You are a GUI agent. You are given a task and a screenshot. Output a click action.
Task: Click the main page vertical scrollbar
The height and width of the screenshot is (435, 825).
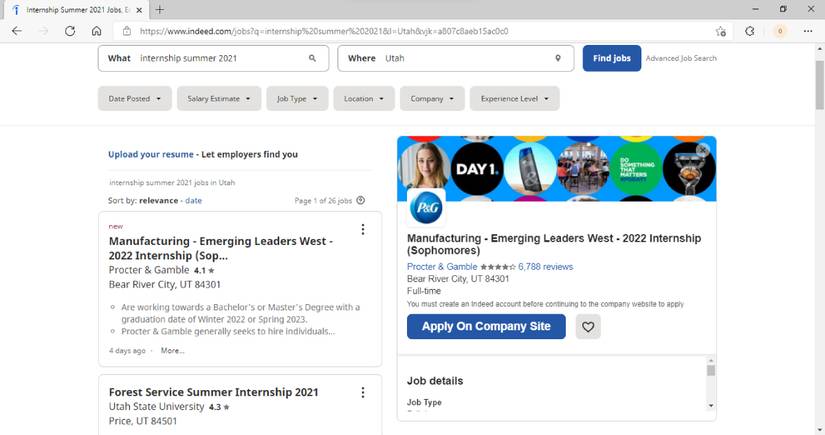[x=820, y=83]
